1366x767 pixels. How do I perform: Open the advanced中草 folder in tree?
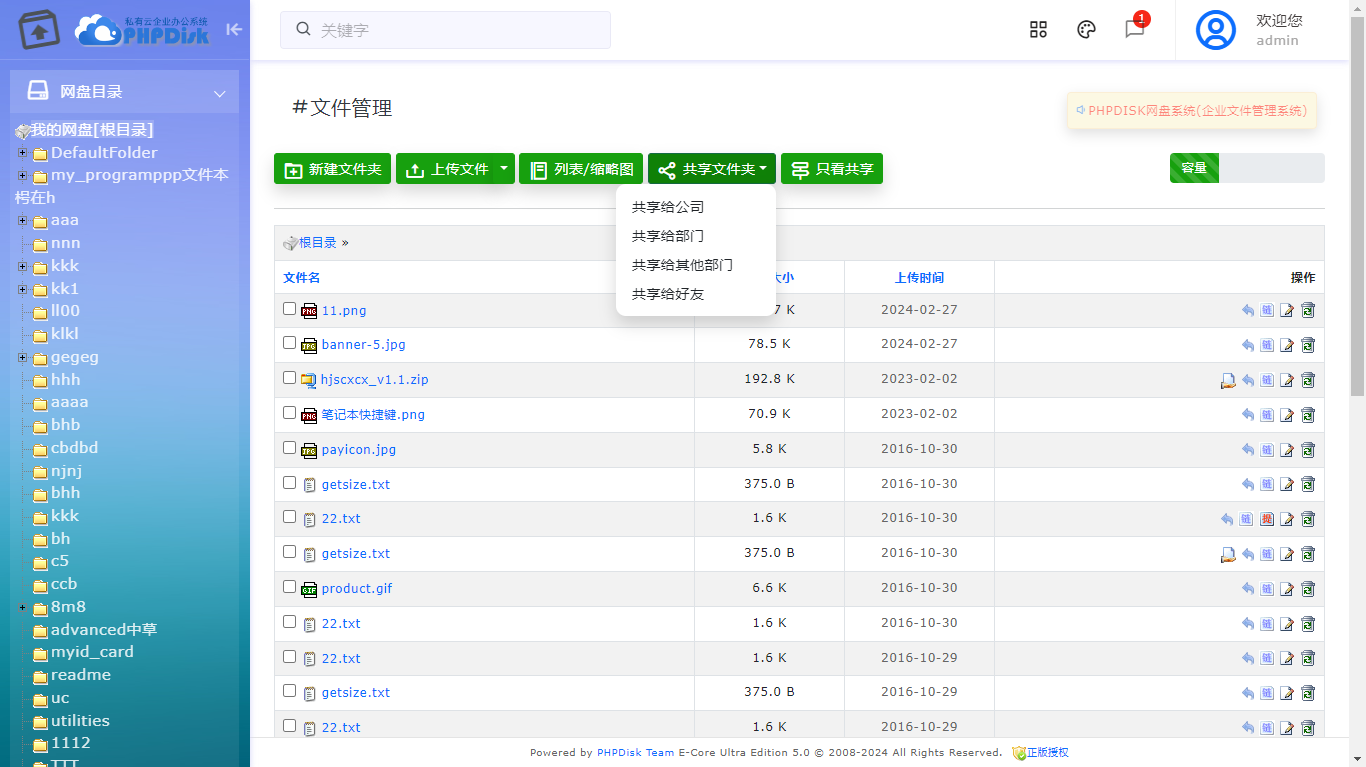[x=104, y=630]
